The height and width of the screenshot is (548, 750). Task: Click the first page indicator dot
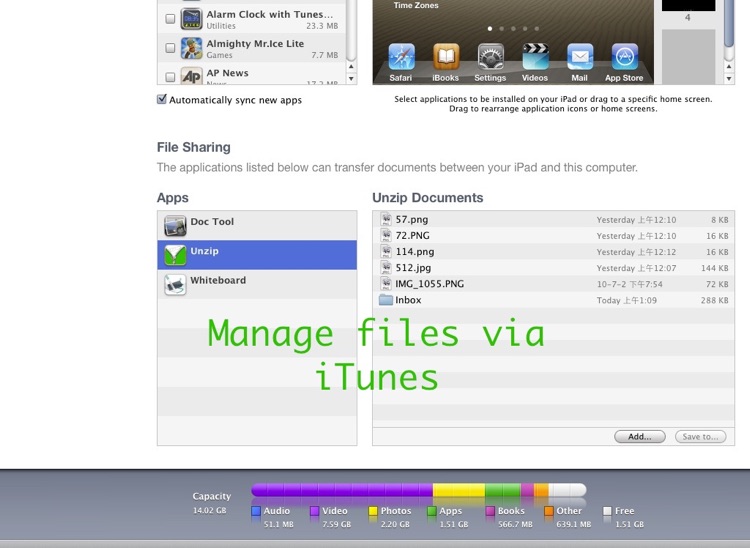[x=490, y=29]
